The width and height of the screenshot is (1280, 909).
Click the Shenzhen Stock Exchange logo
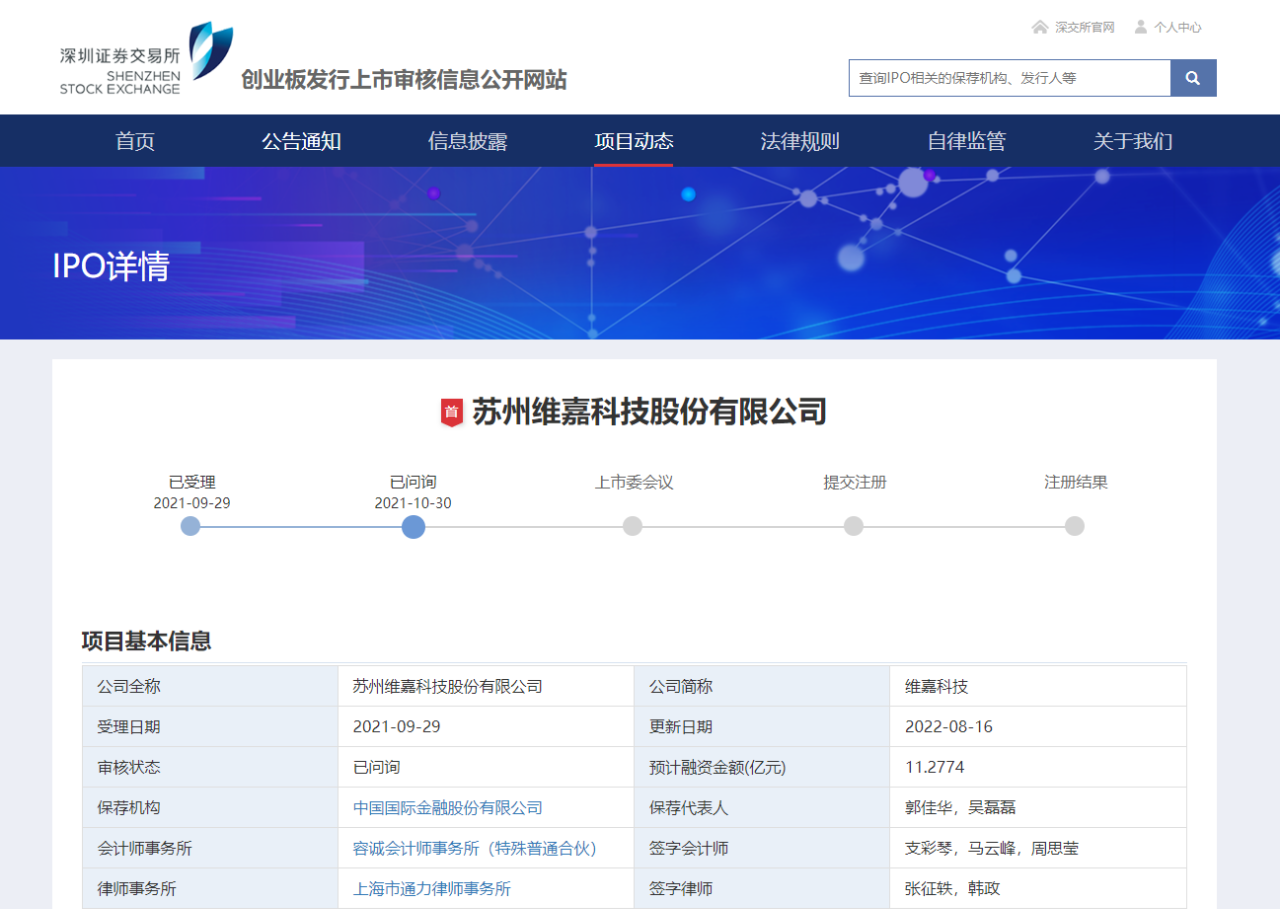[146, 58]
